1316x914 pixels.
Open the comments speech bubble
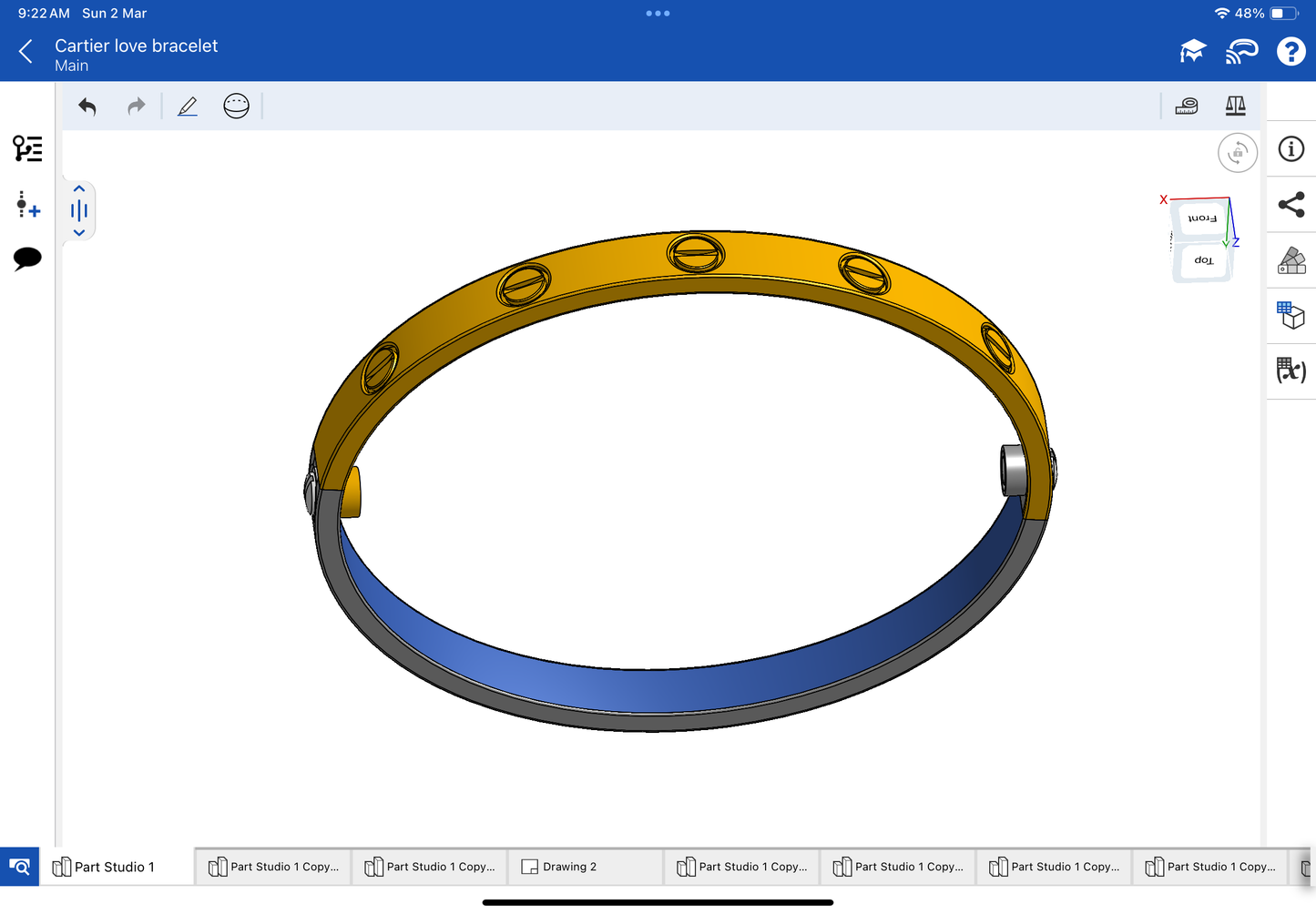pyautogui.click(x=27, y=259)
